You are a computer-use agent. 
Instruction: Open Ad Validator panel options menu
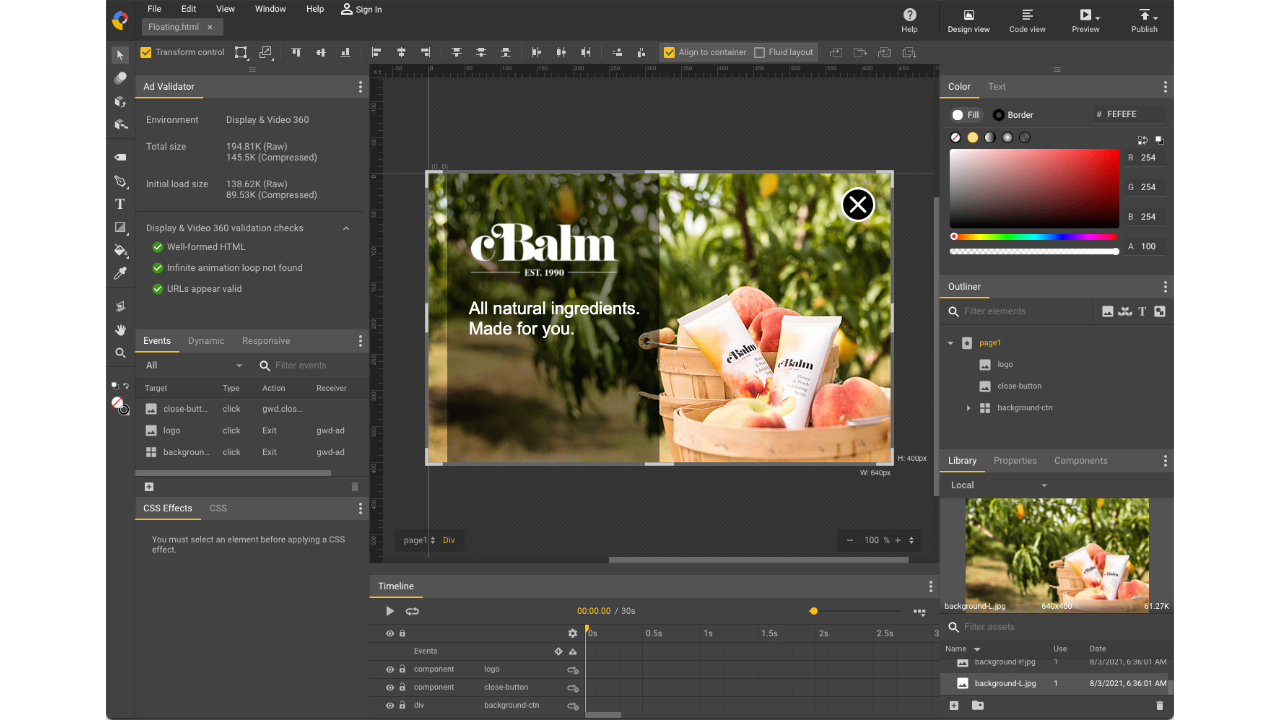tap(360, 87)
